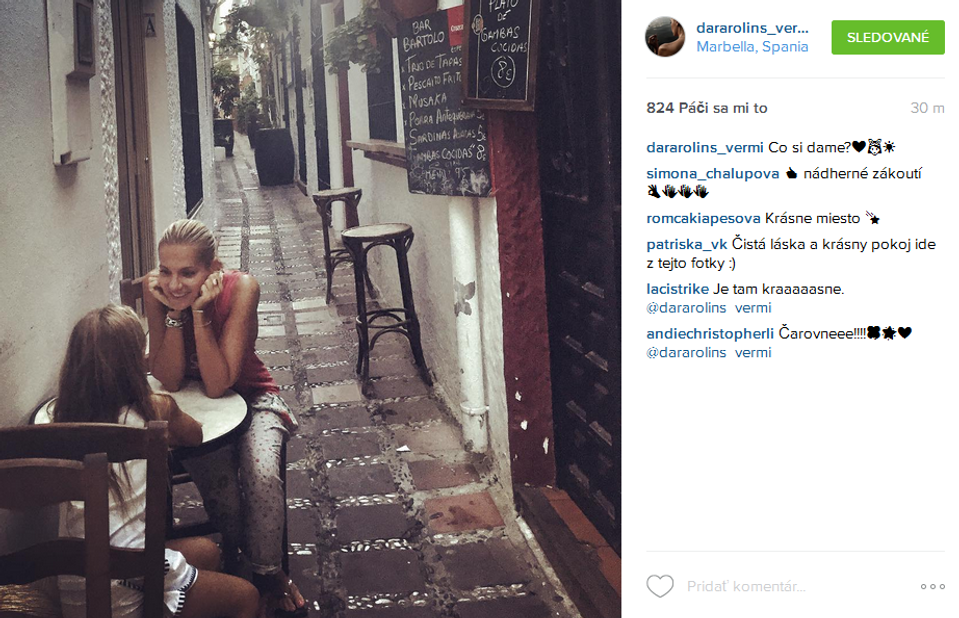The width and height of the screenshot is (959, 618).
Task: Open the dararolins_vermi caption author link
Action: (705, 147)
